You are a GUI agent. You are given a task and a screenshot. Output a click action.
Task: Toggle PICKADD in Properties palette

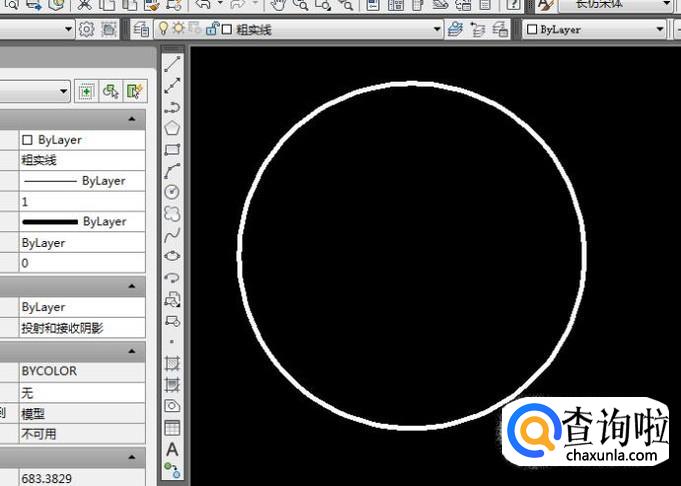coord(86,91)
